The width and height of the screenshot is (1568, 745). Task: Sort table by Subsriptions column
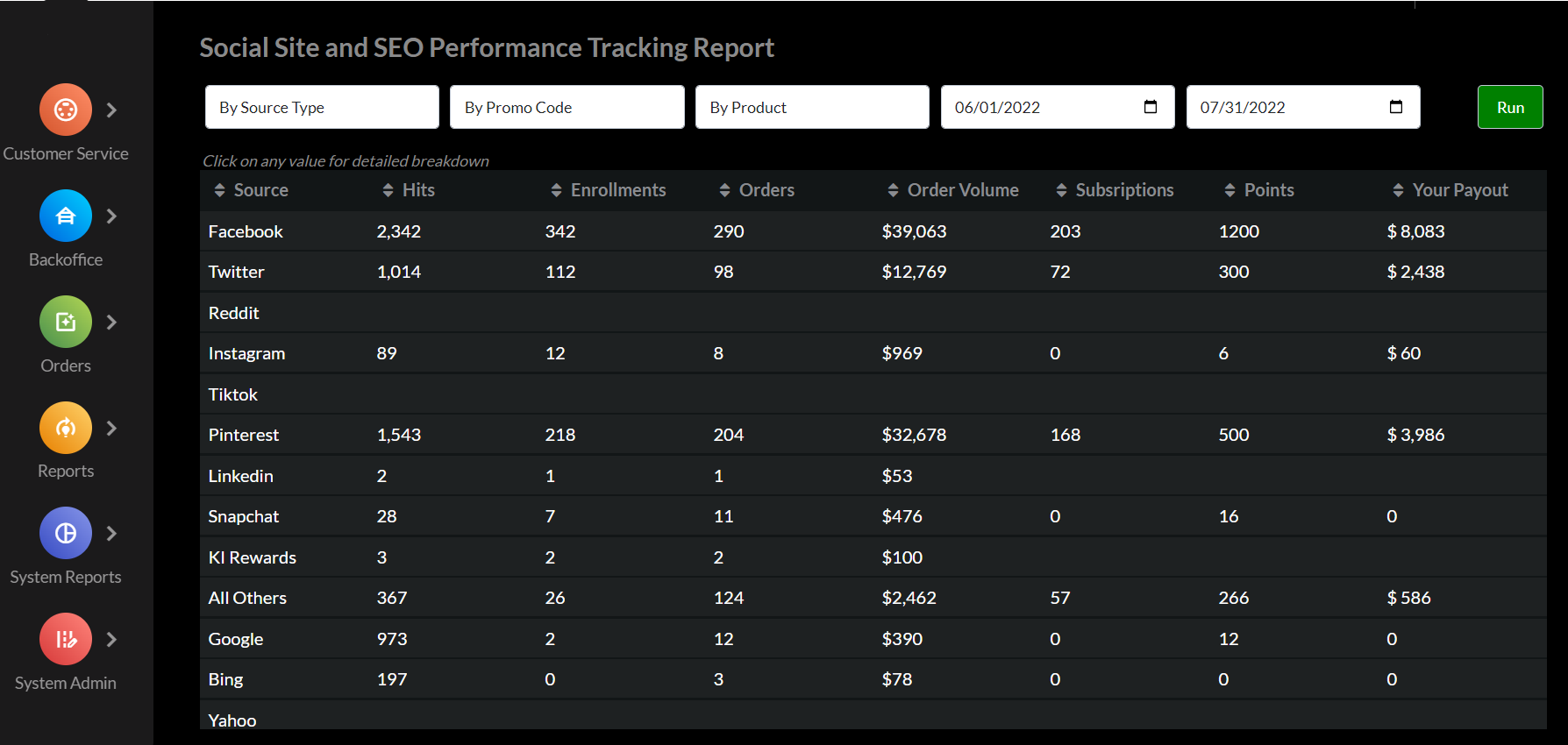(1061, 190)
